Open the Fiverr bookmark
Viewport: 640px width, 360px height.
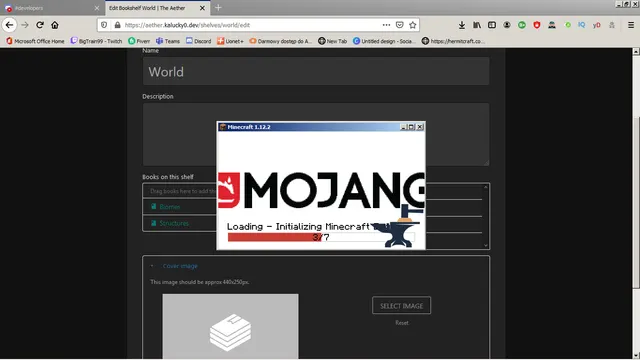[139, 41]
